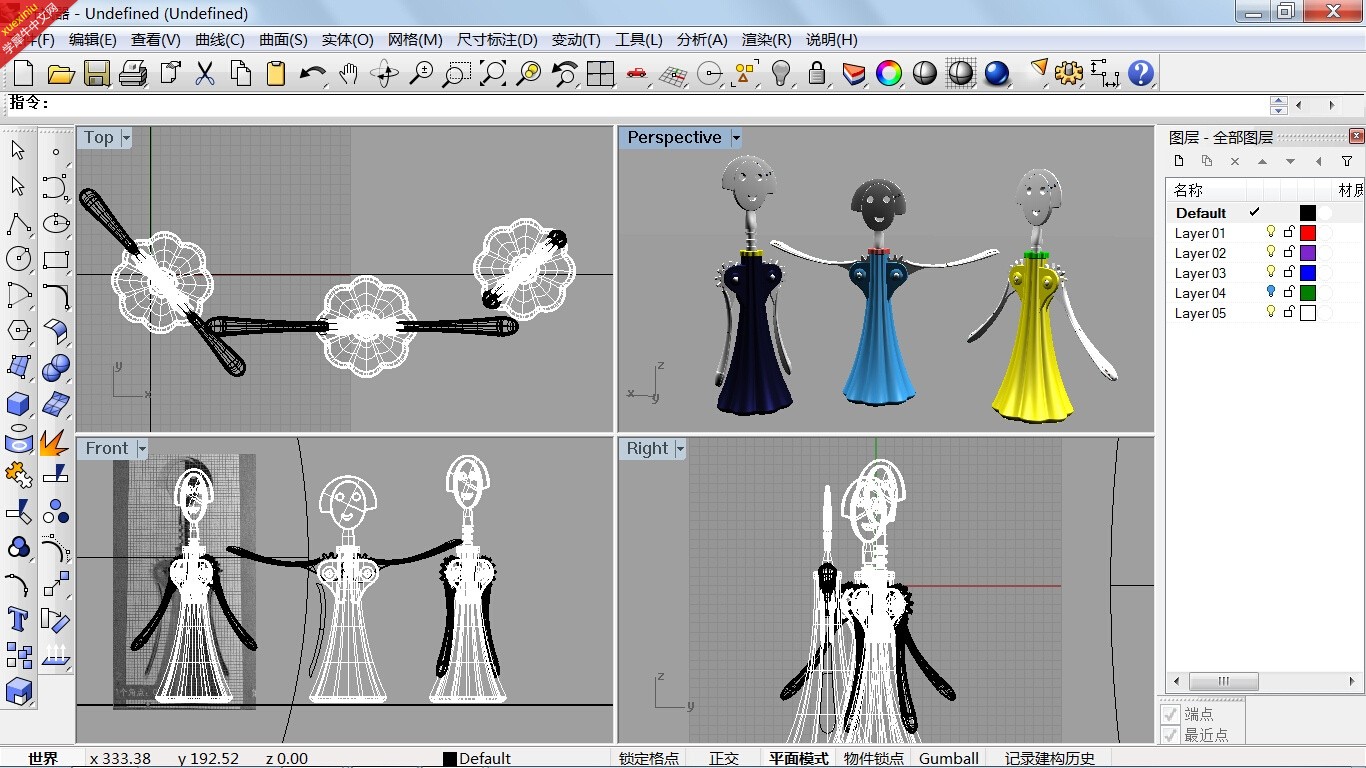The height and width of the screenshot is (768, 1366).
Task: Open the 曲线(C) menu
Action: 220,40
